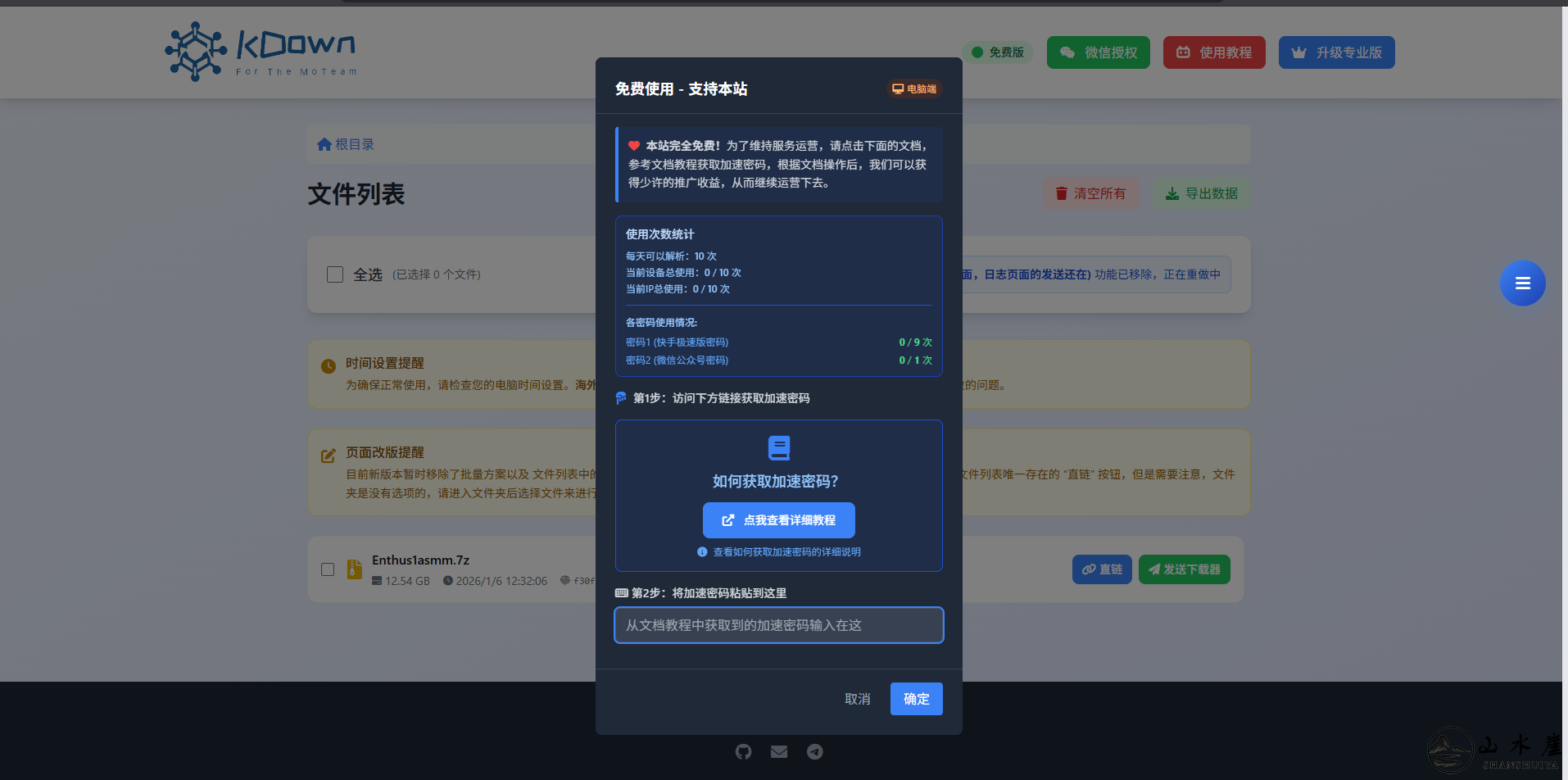Open the 根目录 breadcrumb link
The width and height of the screenshot is (1568, 780).
pyautogui.click(x=344, y=143)
